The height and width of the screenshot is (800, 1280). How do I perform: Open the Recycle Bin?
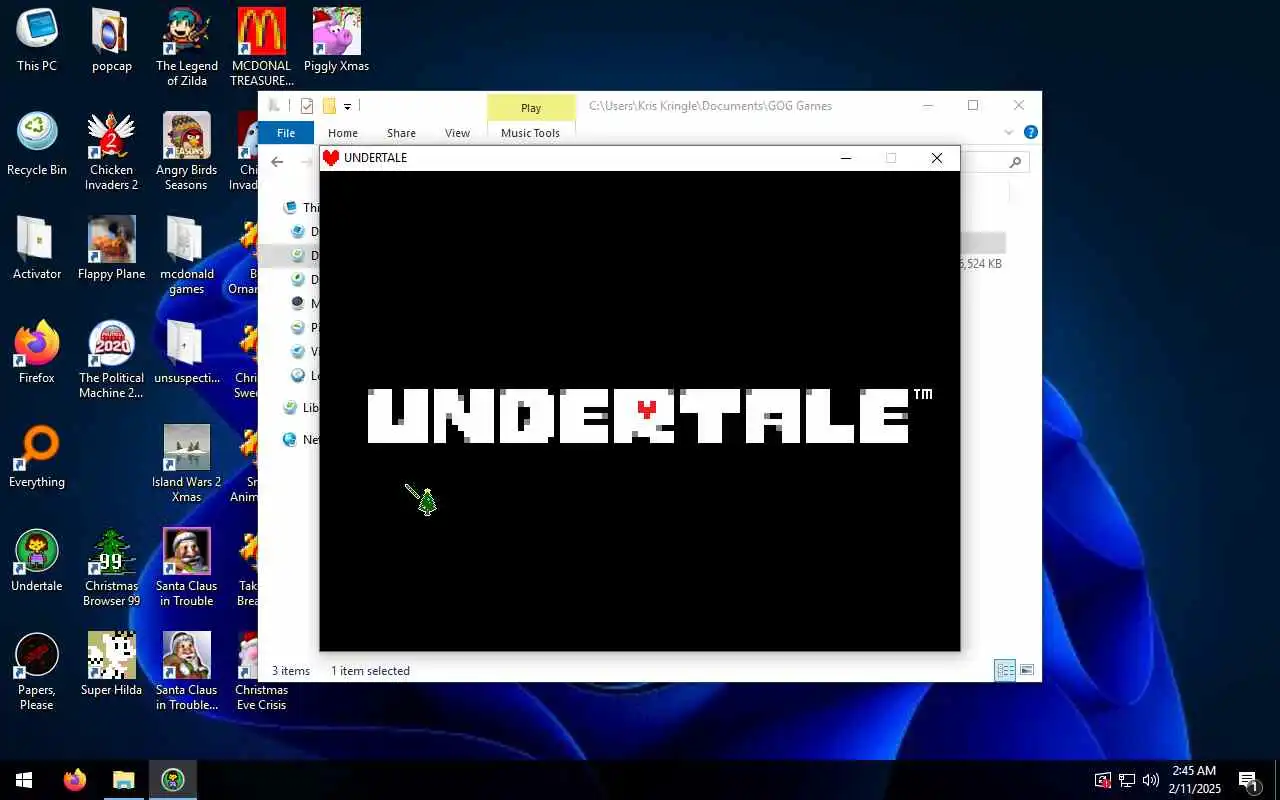click(x=37, y=145)
